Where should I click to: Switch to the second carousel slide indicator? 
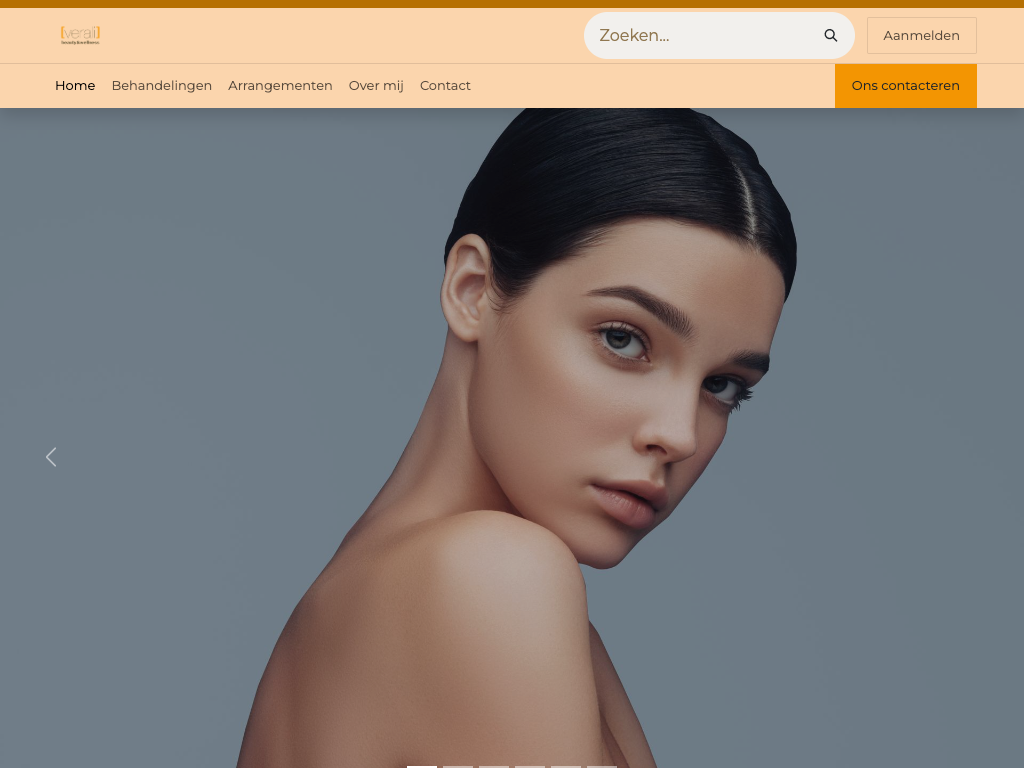[458, 765]
